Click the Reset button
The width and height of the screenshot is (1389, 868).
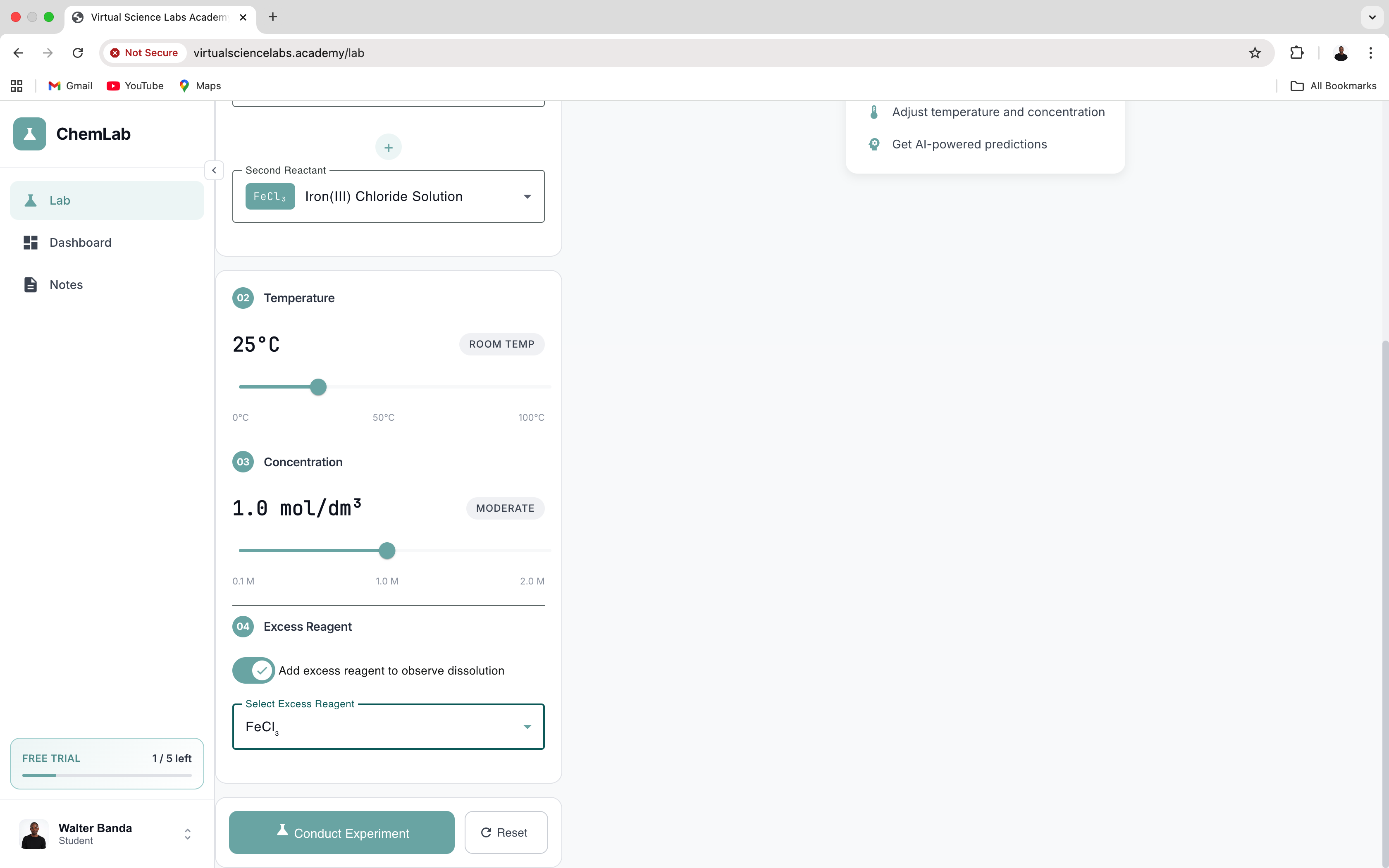(505, 832)
